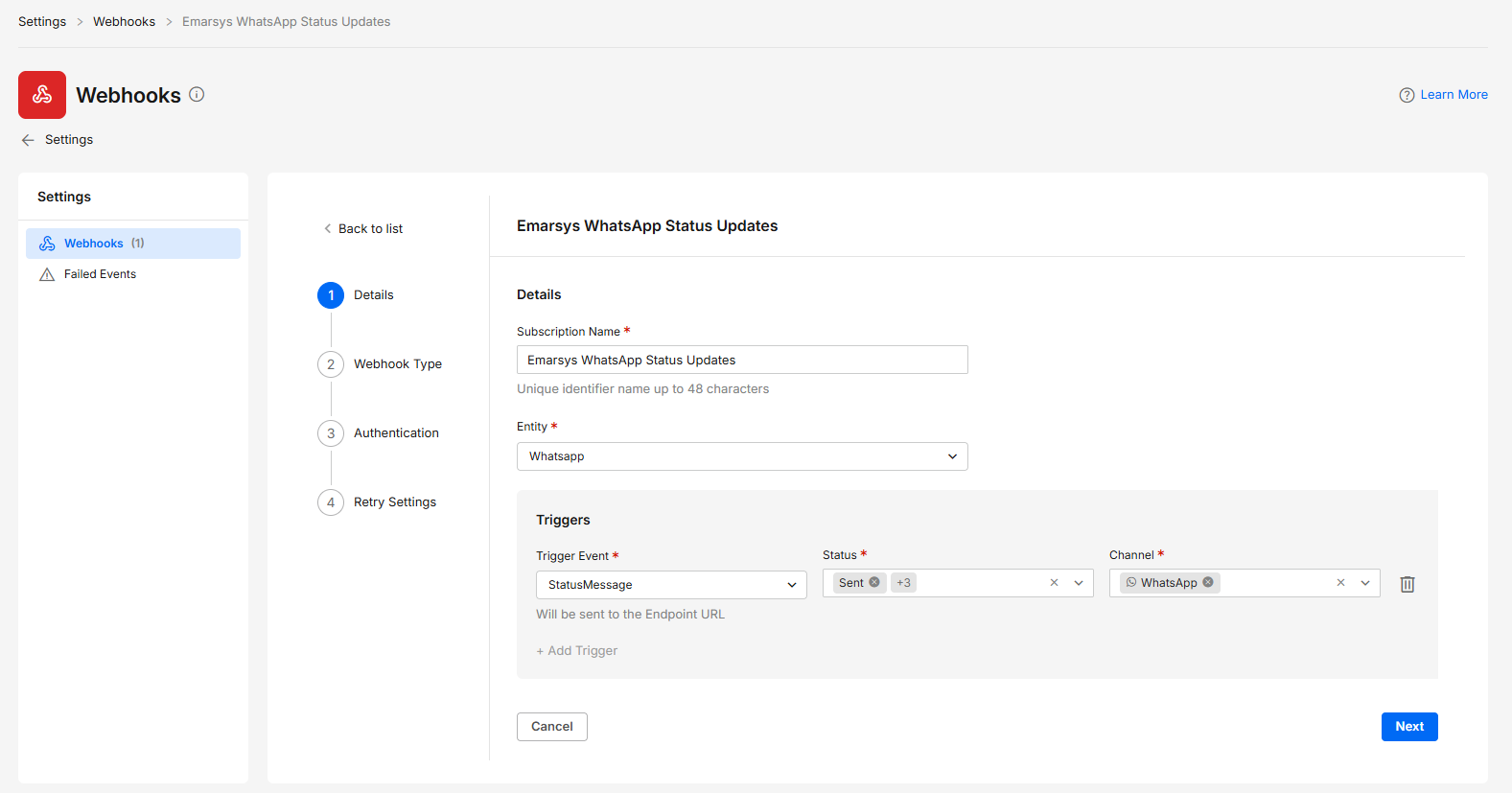Focus the Subscription Name field

tap(742, 360)
